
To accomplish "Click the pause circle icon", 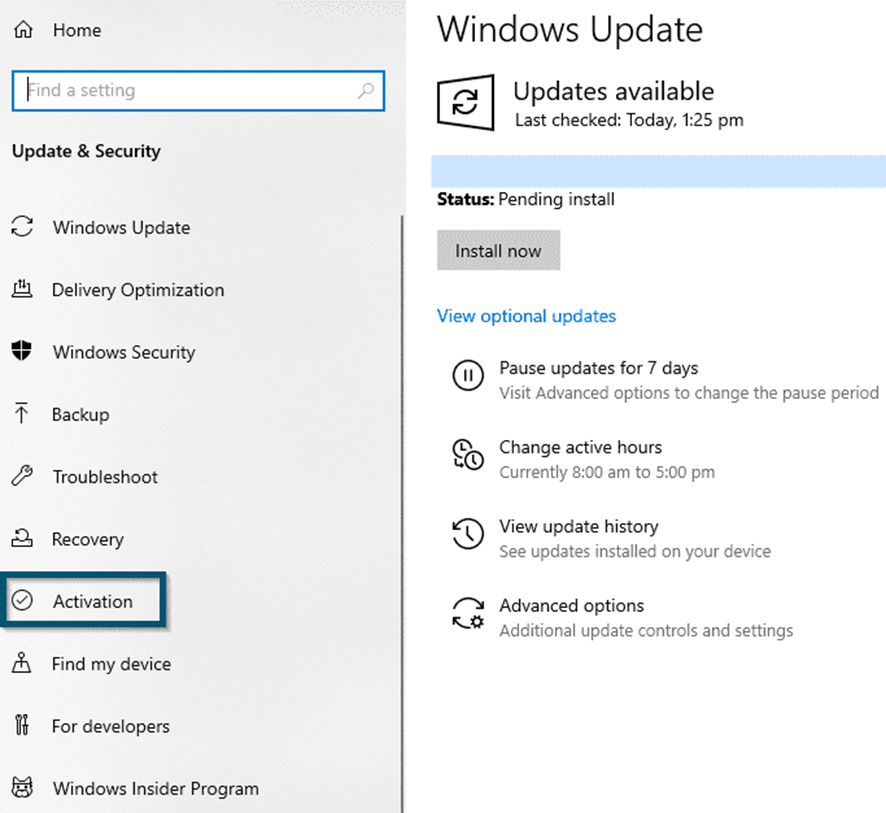I will 468,375.
